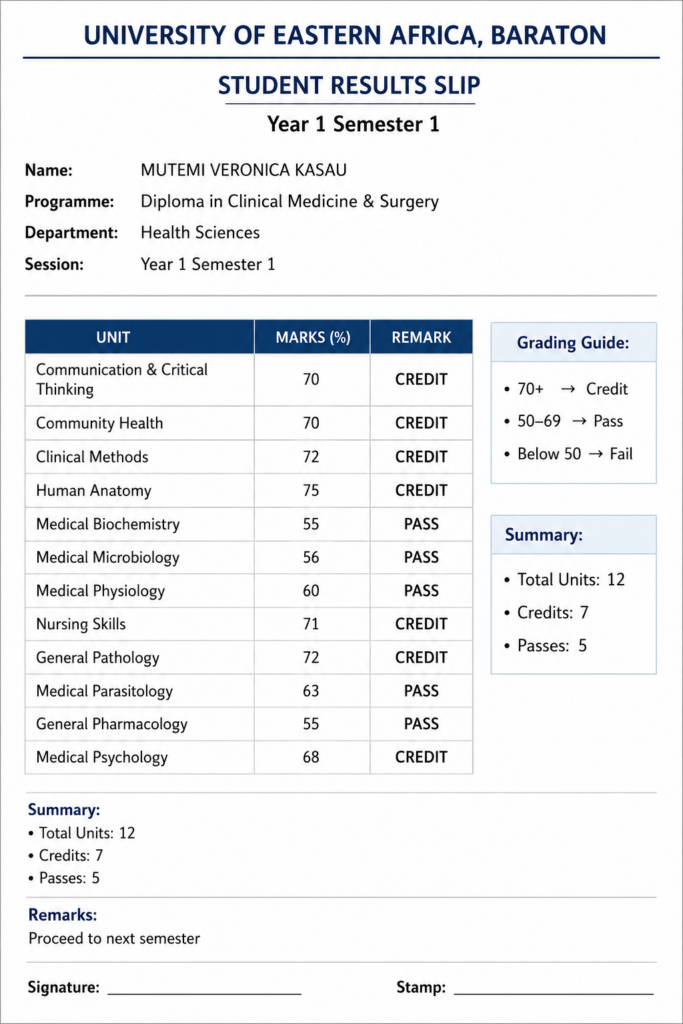Viewport: 683px width, 1024px height.
Task: Select the Community Health unit row
Action: 249,423
